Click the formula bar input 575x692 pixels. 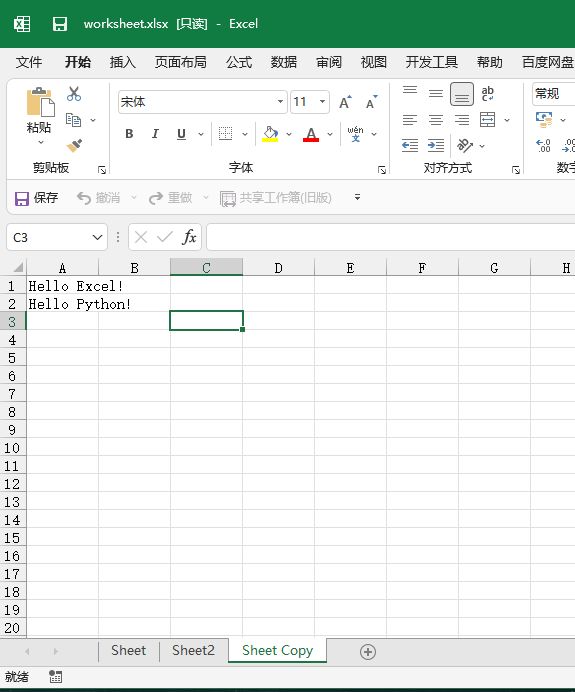(391, 237)
